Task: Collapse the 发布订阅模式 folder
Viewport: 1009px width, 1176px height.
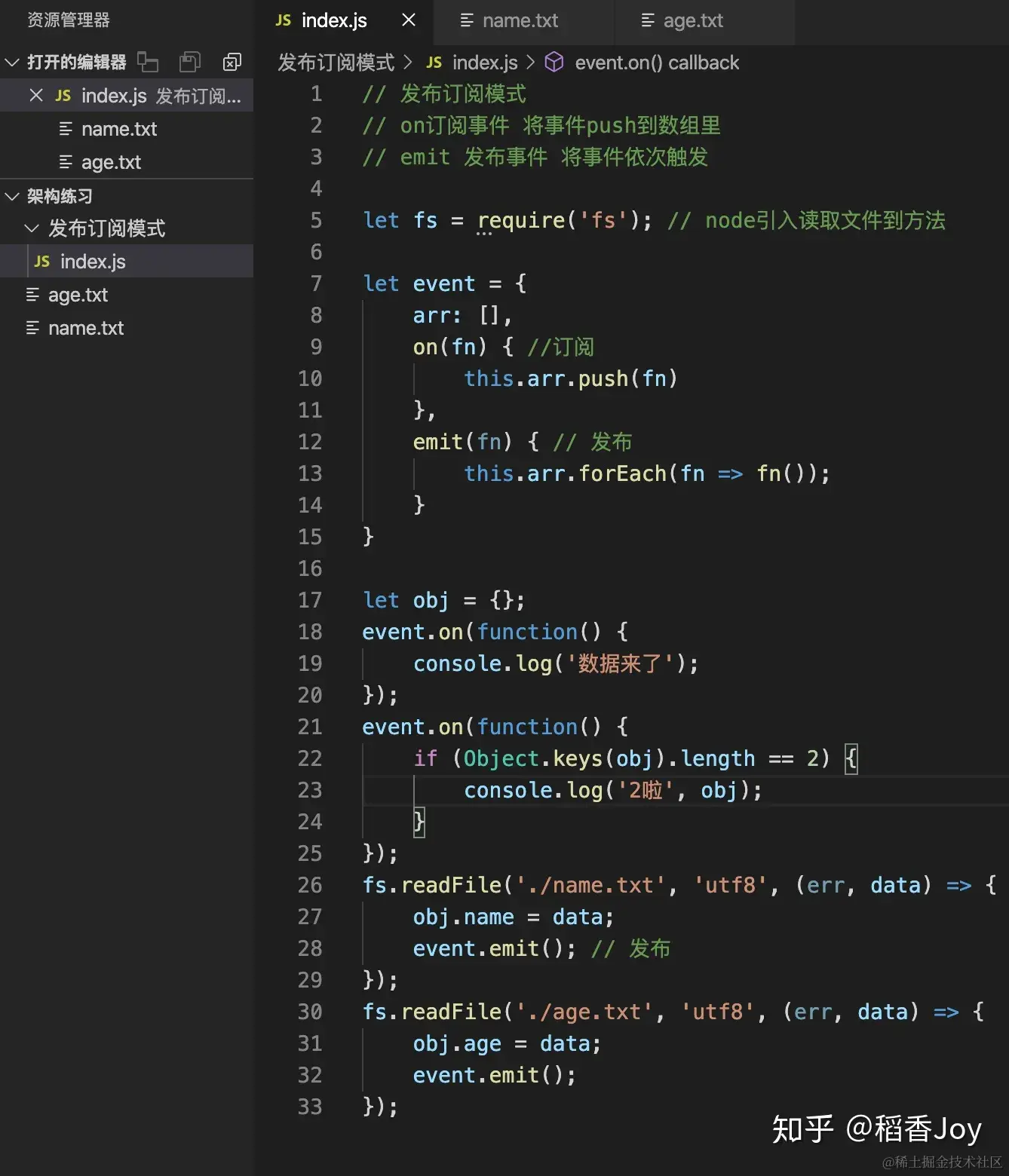Action: pos(32,228)
